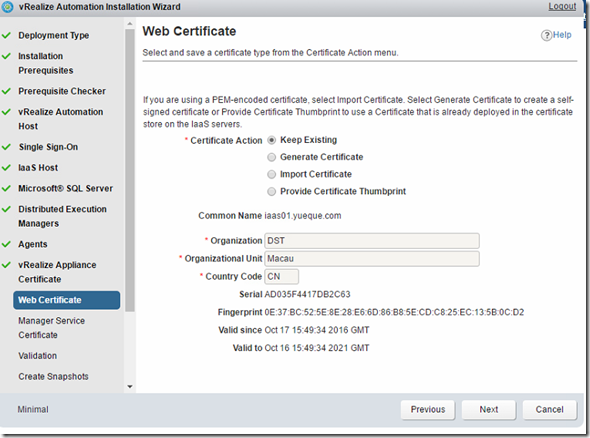This screenshot has height=438, width=590.
Task: Click the green checkmark beside Microsoft SQL Server
Action: (6, 188)
